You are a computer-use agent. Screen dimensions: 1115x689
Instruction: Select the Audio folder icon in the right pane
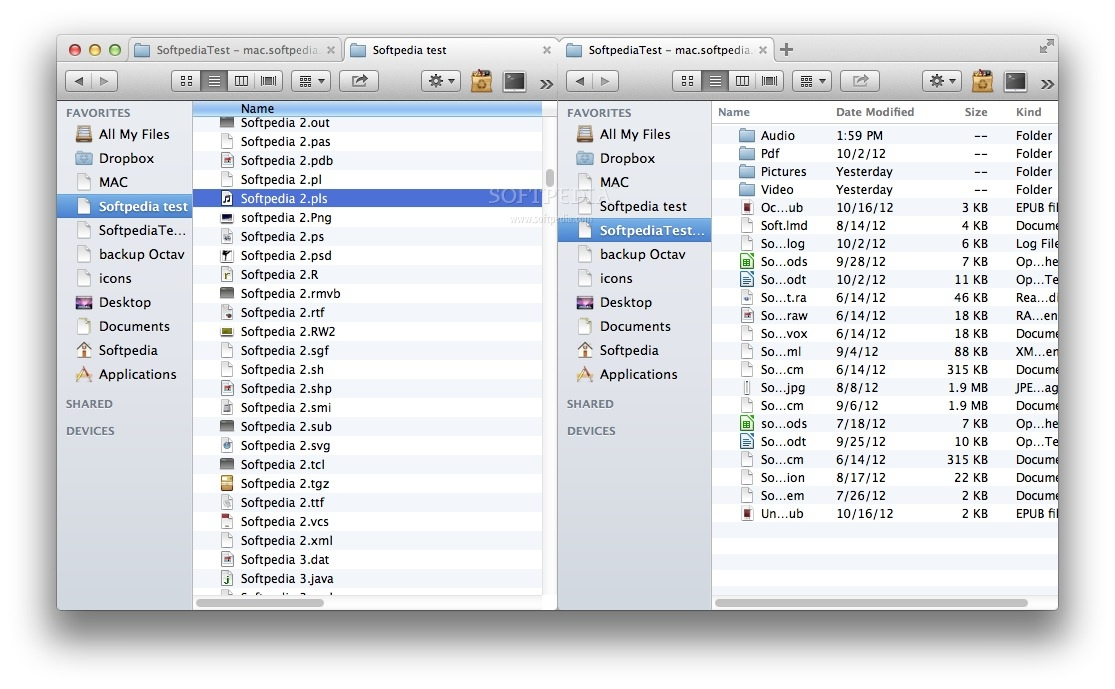click(x=747, y=135)
